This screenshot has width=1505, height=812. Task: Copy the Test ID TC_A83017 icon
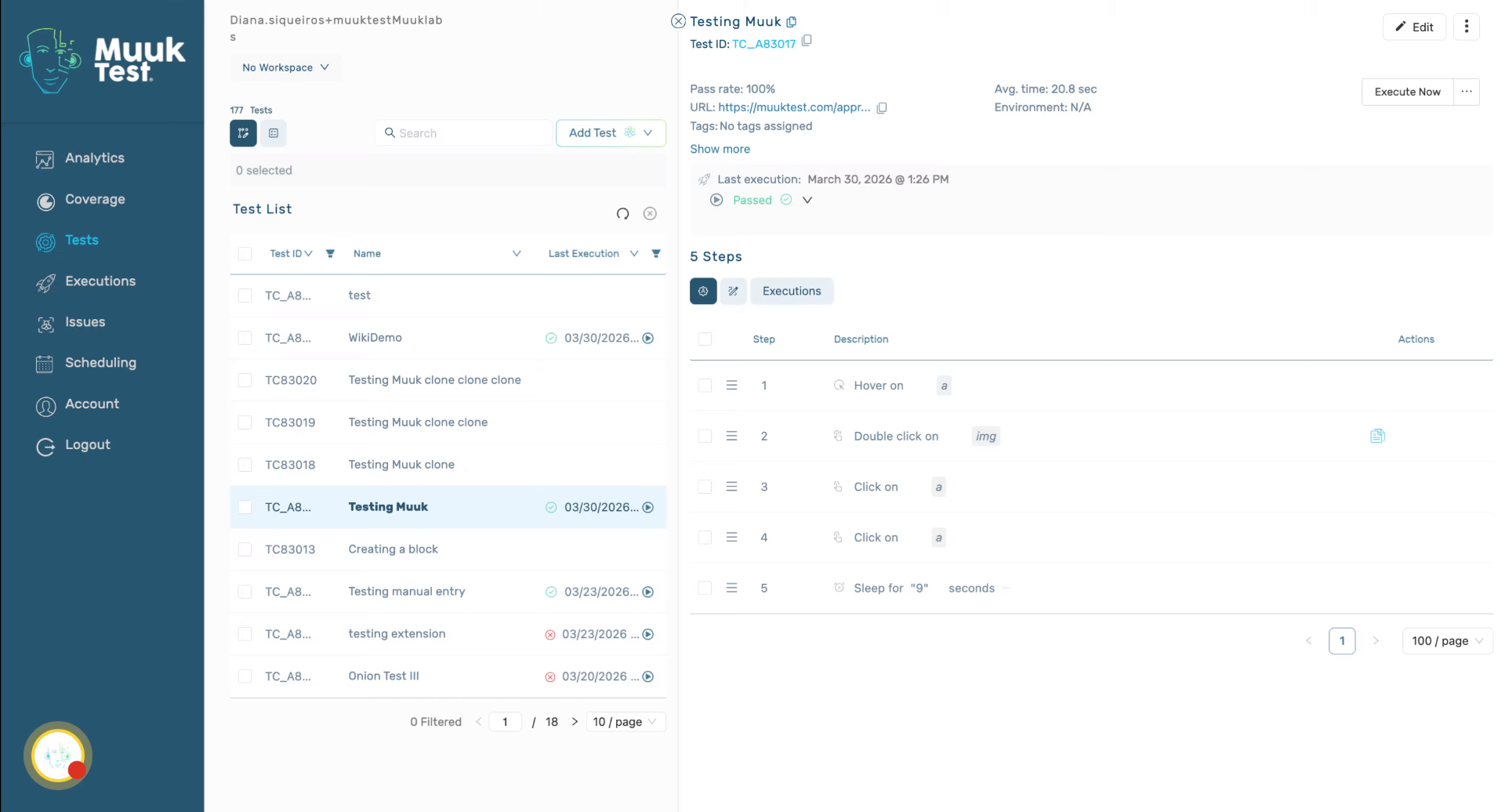coord(807,41)
